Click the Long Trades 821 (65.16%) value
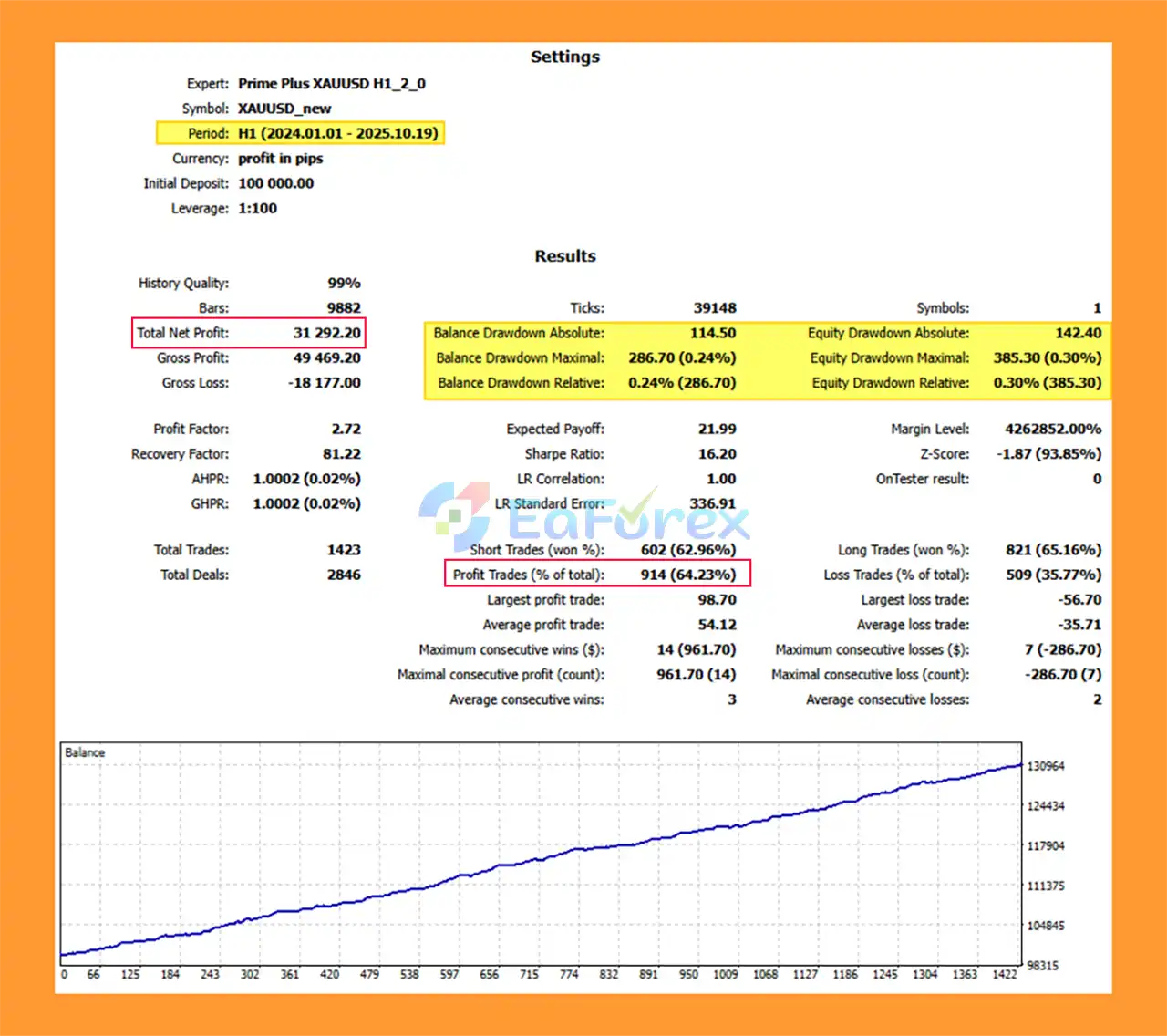The height and width of the screenshot is (1036, 1167). pyautogui.click(x=1053, y=550)
